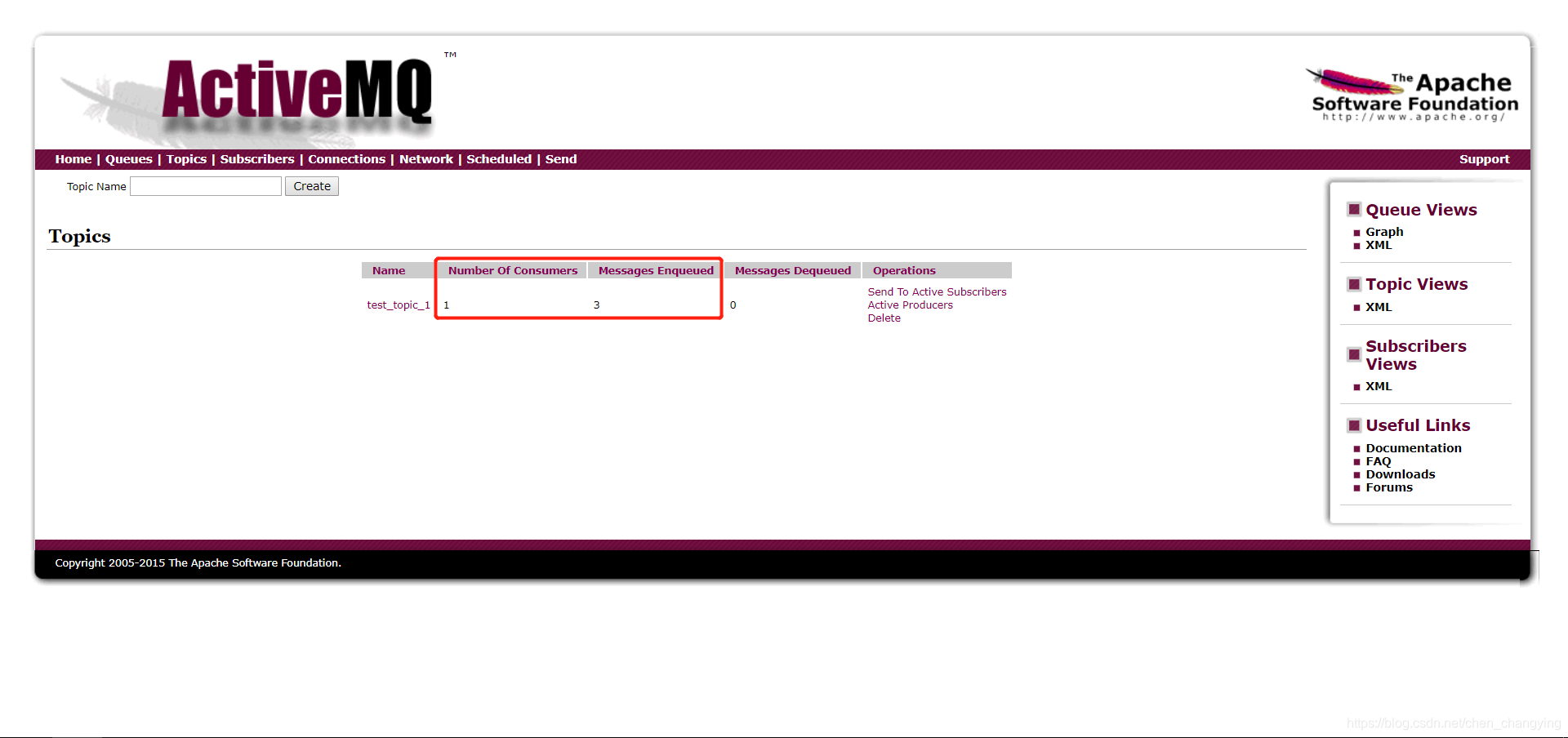Open the Documentation link

[x=1414, y=448]
